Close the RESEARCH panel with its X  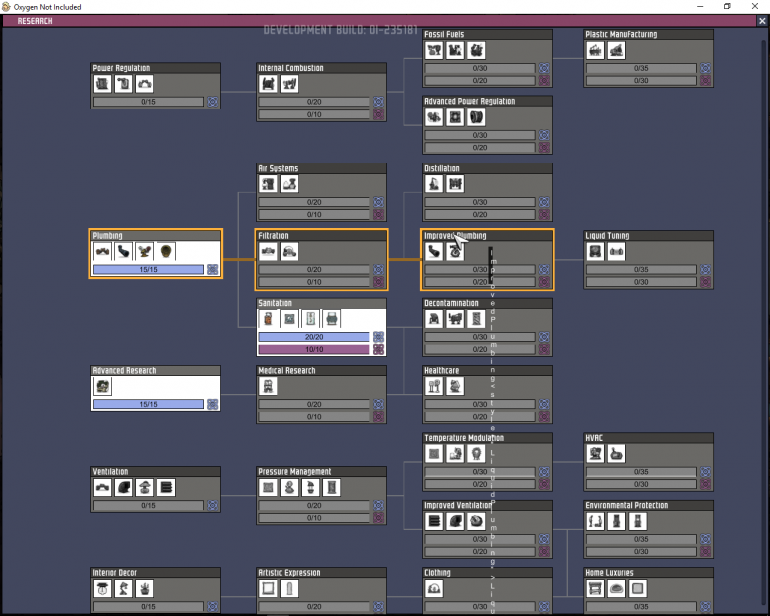[x=762, y=21]
